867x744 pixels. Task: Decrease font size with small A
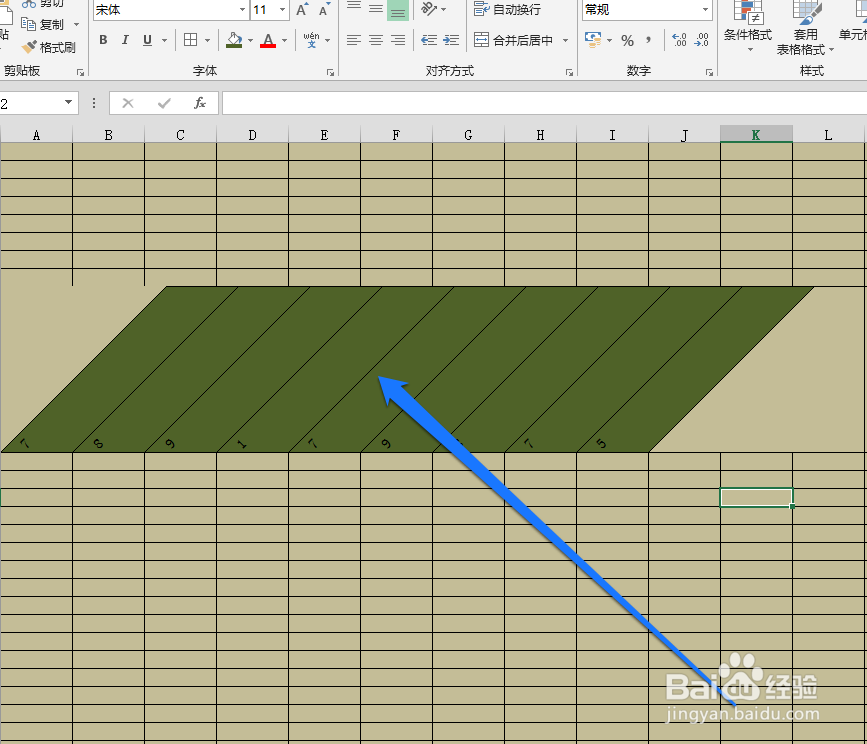click(324, 9)
